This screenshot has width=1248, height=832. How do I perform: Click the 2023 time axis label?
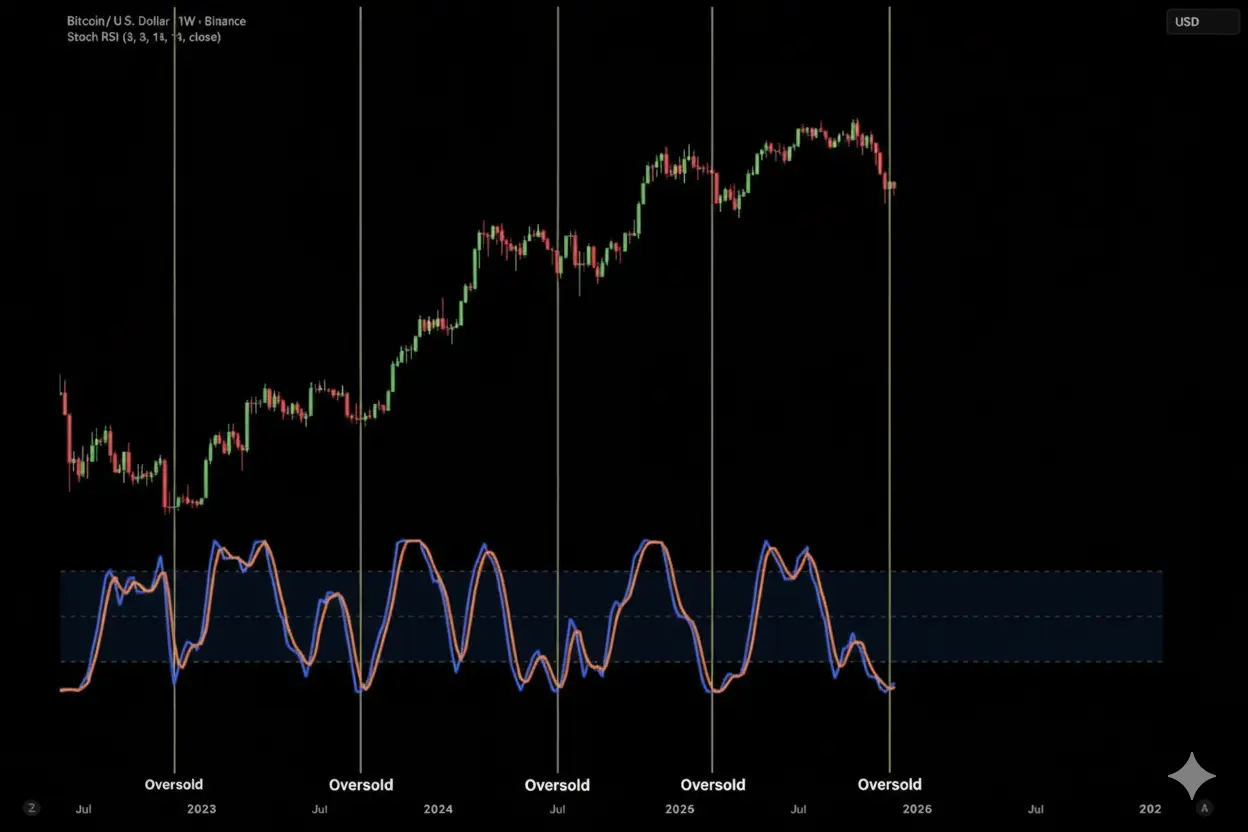pos(201,809)
